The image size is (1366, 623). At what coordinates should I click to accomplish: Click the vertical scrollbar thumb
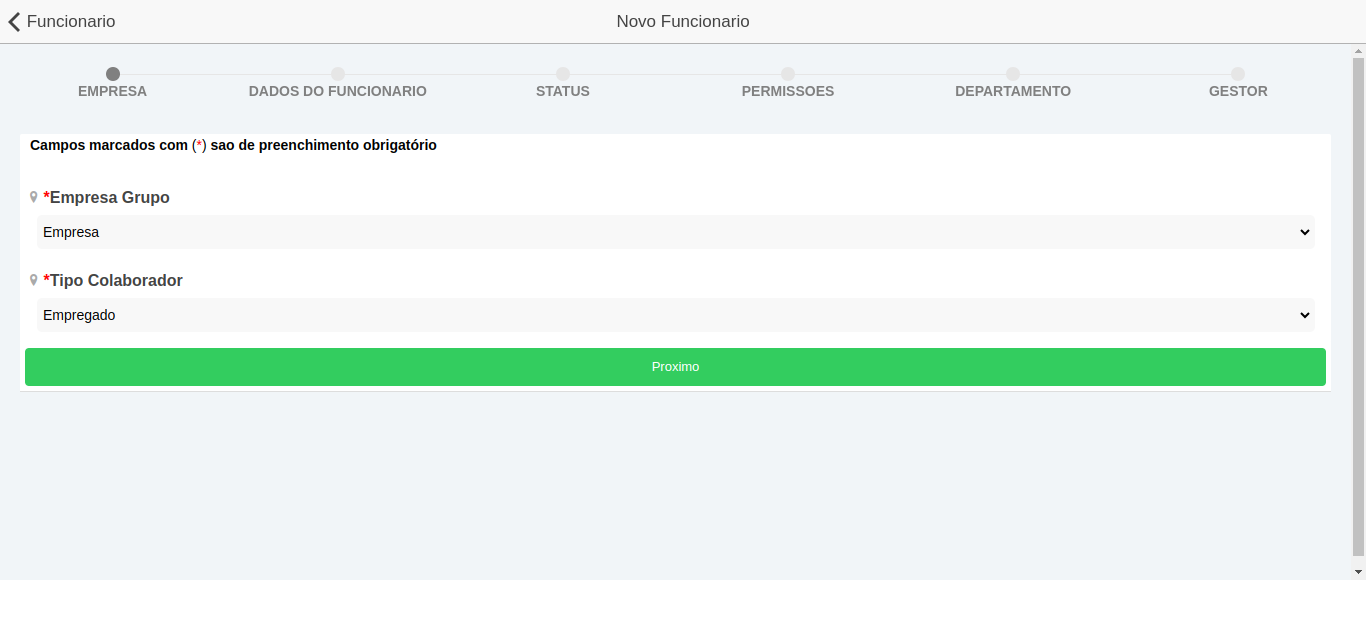(x=1358, y=300)
